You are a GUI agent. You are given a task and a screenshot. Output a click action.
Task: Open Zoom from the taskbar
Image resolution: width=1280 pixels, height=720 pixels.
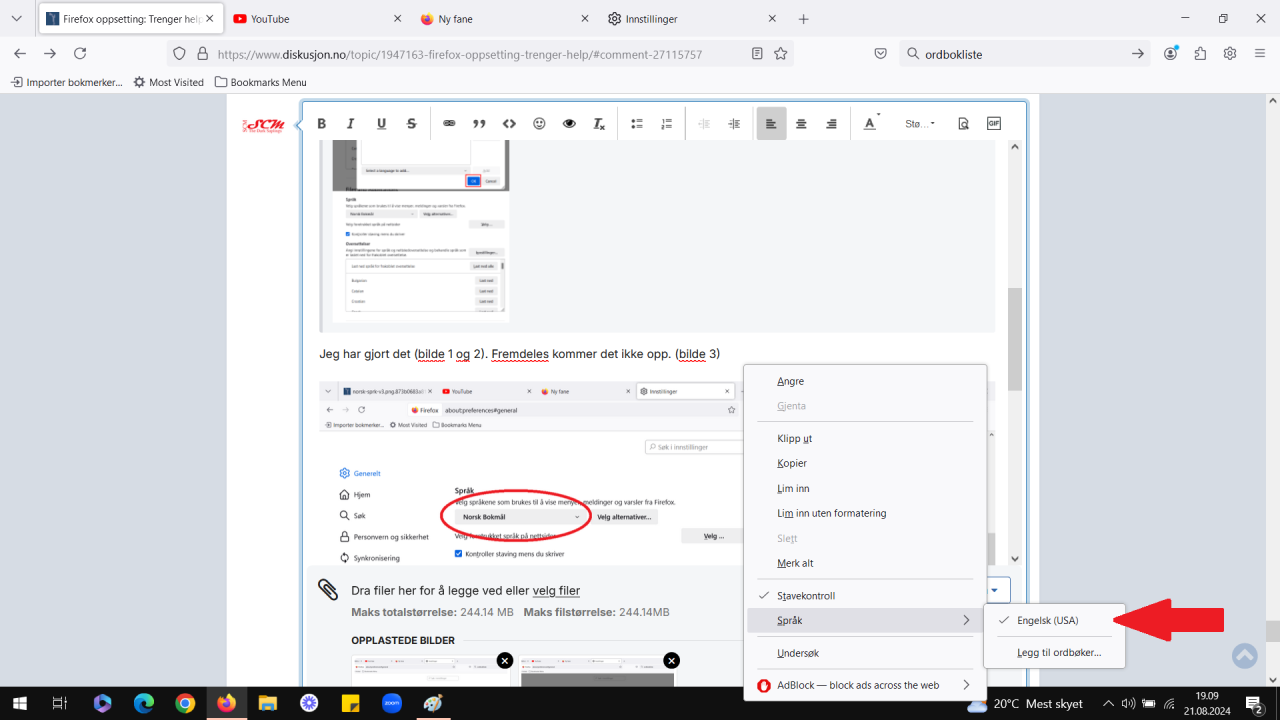392,703
